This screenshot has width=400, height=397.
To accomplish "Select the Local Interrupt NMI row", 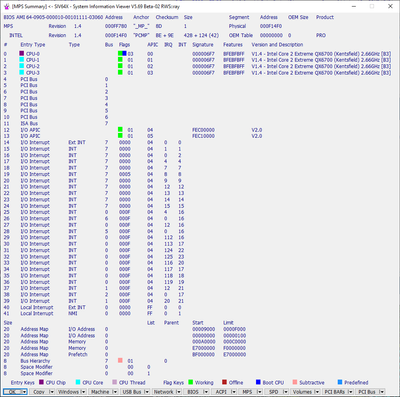I will coord(93,313).
